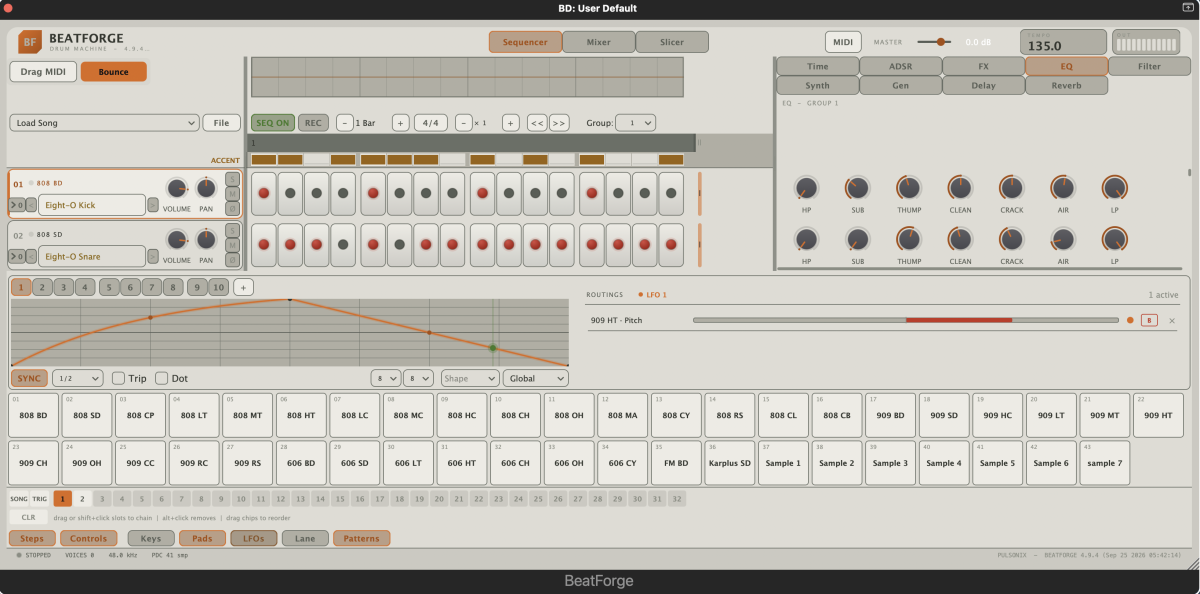Open the ADSR tab
Viewport: 1200px width, 594px height.
click(900, 66)
